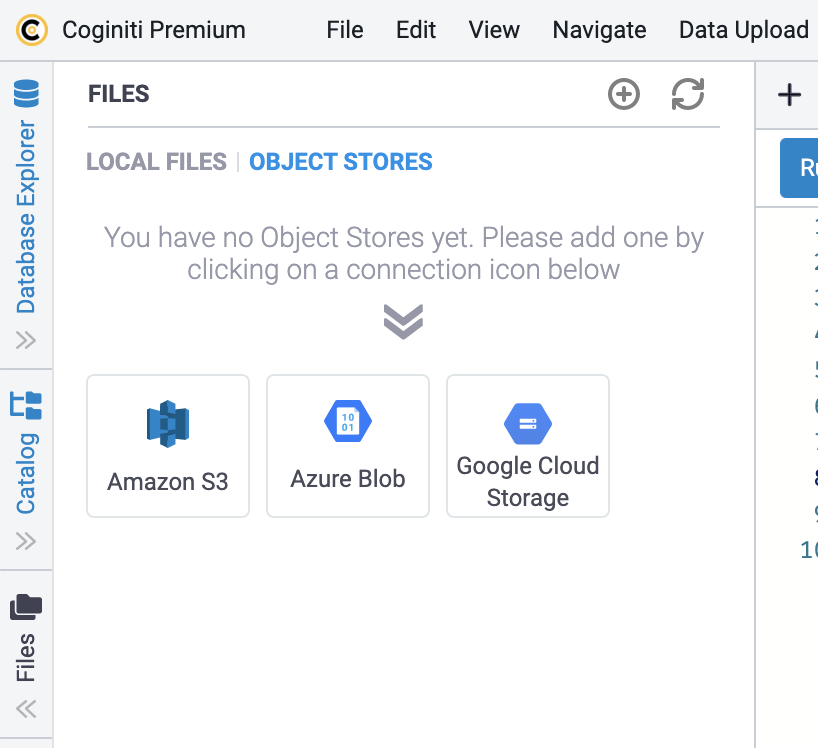Click the Coginiti logo
Viewport: 818px width, 748px height.
28,30
